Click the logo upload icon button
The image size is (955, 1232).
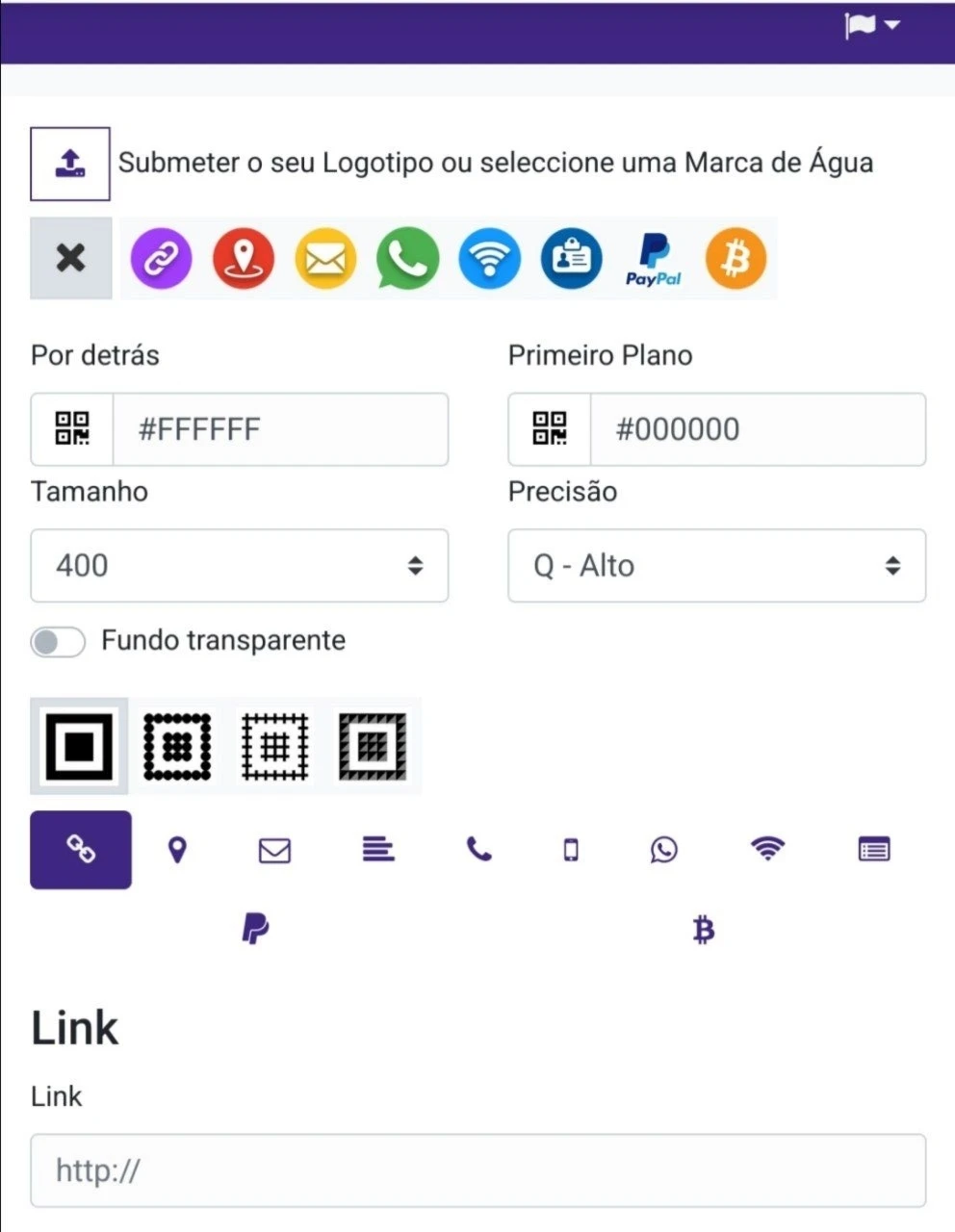click(x=70, y=164)
